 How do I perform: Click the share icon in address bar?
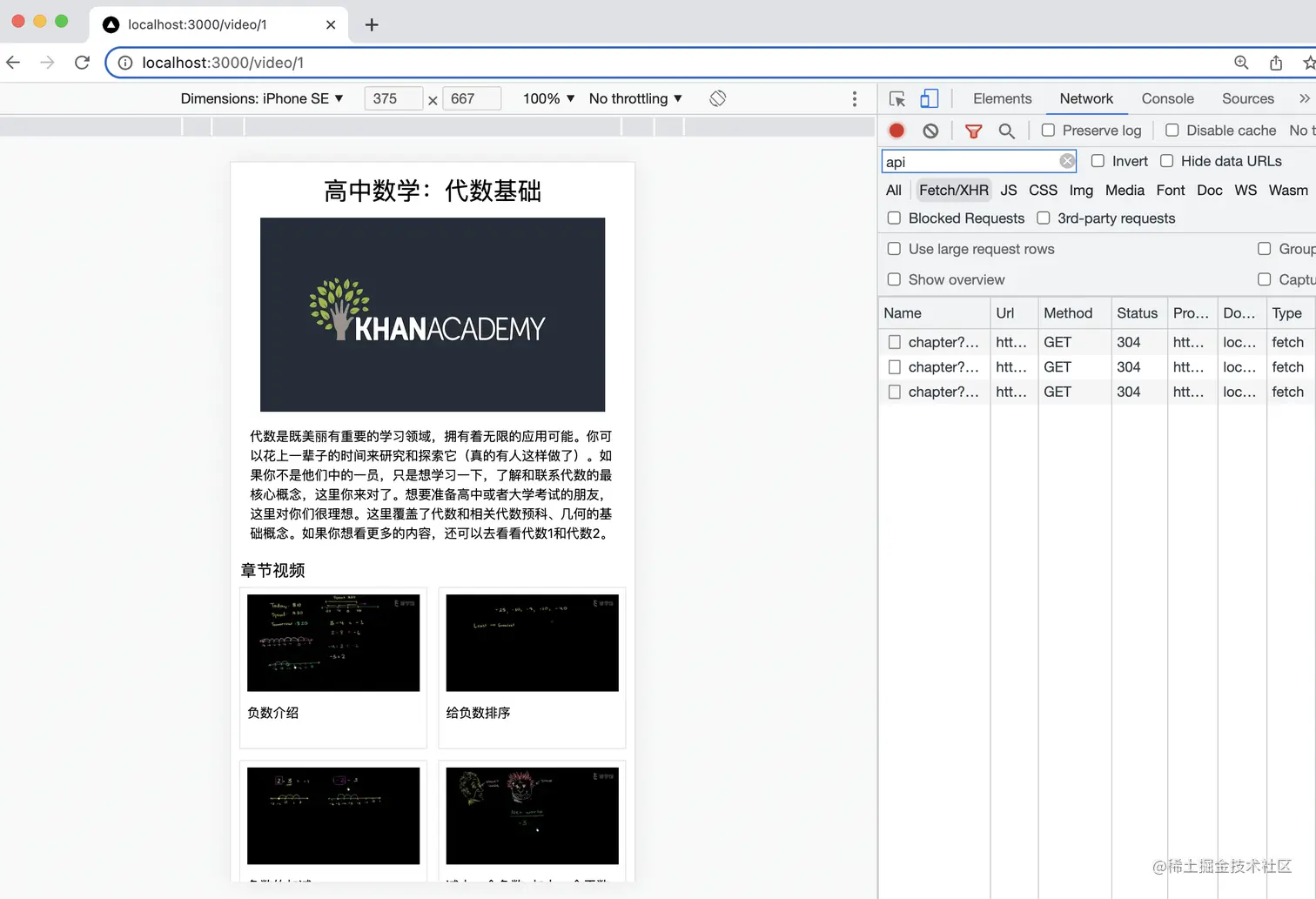(1276, 63)
